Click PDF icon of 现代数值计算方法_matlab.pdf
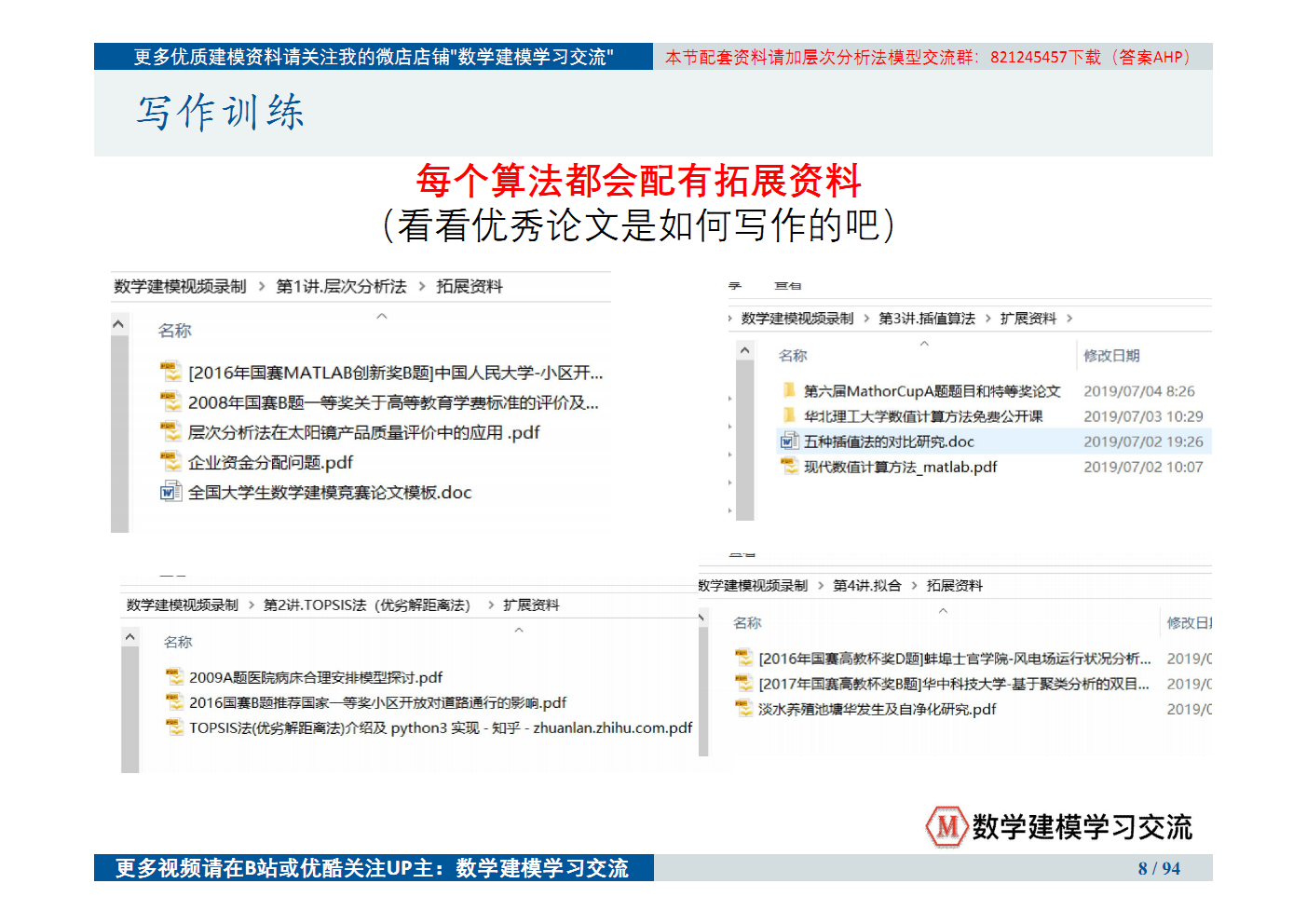Screen dimensions: 1307x924 [x=789, y=466]
